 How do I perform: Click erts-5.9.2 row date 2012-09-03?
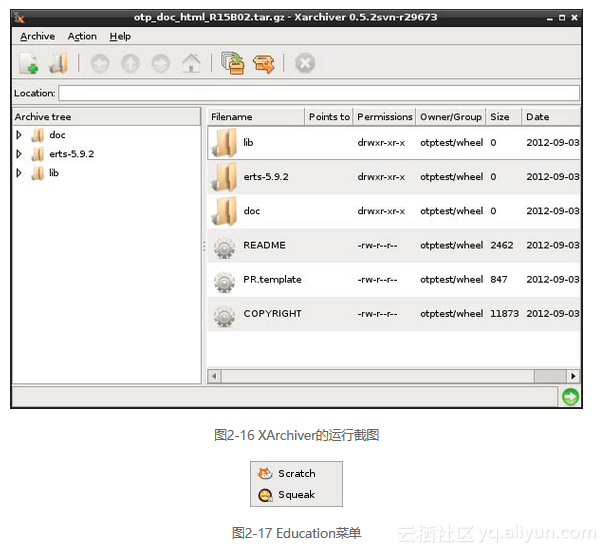[x=553, y=177]
